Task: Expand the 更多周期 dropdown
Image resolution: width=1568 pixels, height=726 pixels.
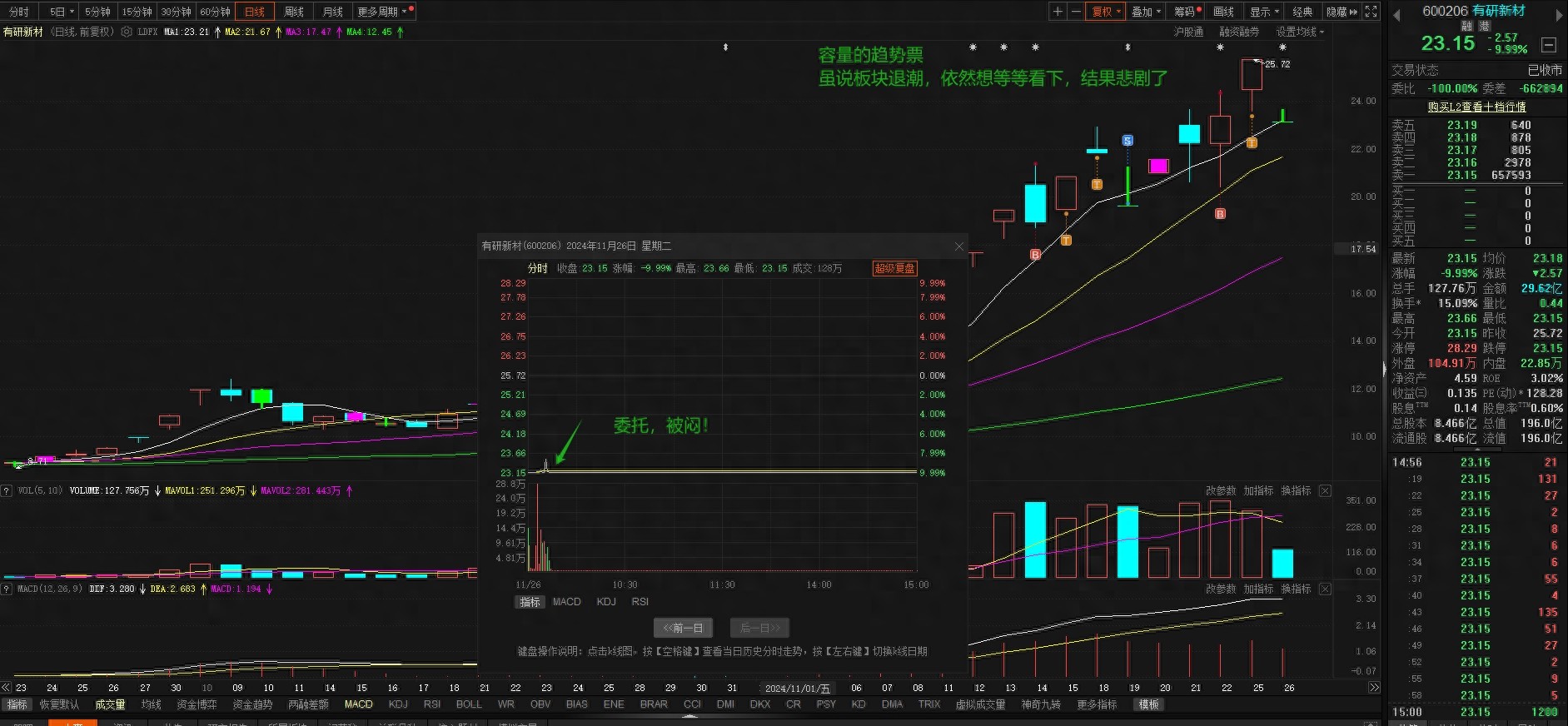Action: tap(382, 12)
